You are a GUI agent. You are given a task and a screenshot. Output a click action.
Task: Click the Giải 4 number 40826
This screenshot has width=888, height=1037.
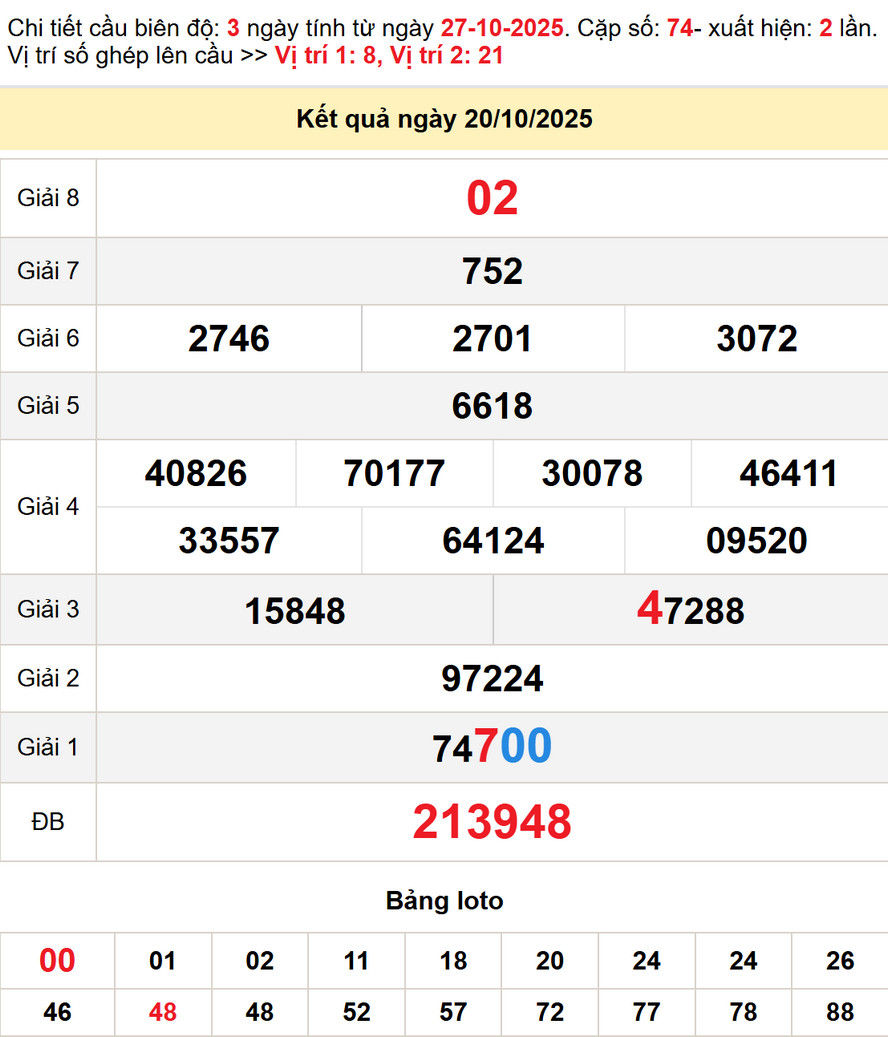click(196, 473)
